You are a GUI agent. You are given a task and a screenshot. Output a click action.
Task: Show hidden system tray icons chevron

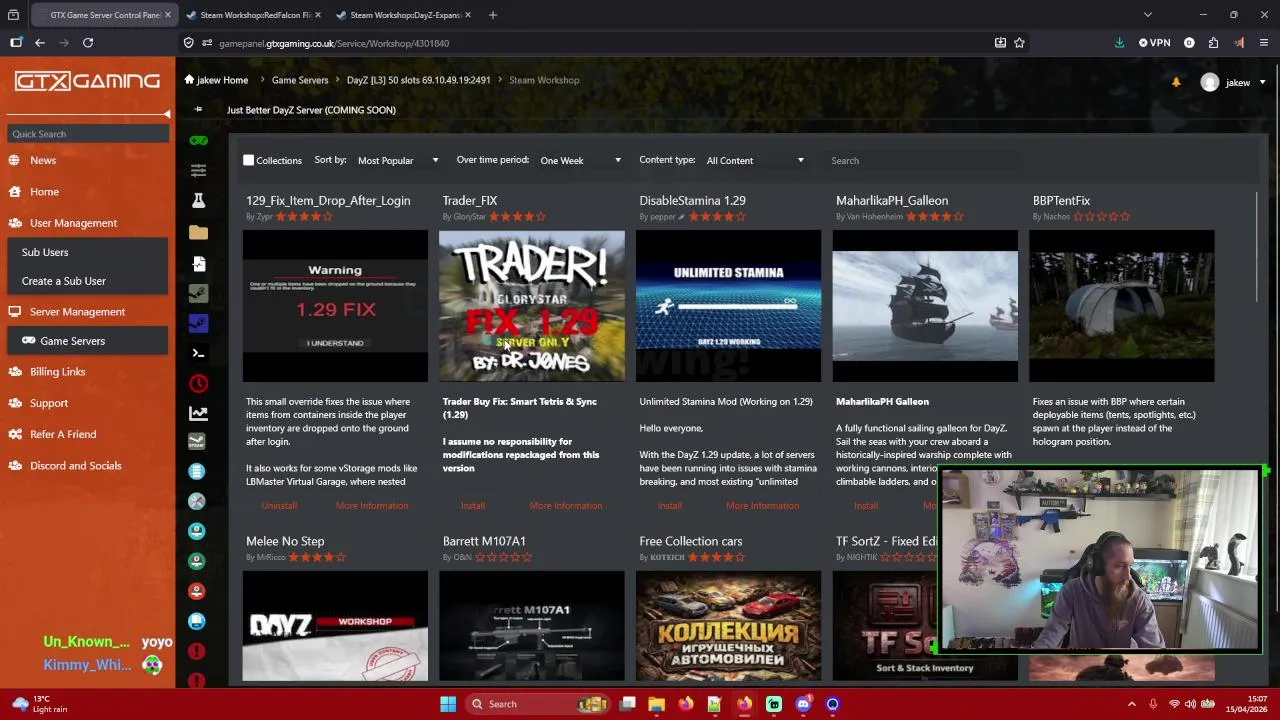click(x=1132, y=704)
